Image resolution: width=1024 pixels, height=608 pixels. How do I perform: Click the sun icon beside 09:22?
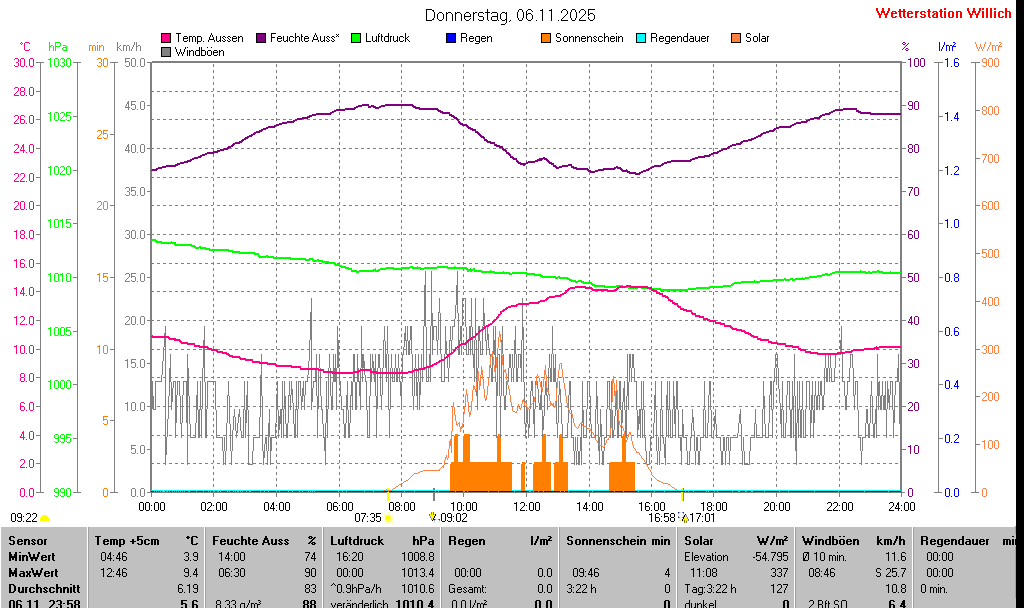(x=45, y=518)
